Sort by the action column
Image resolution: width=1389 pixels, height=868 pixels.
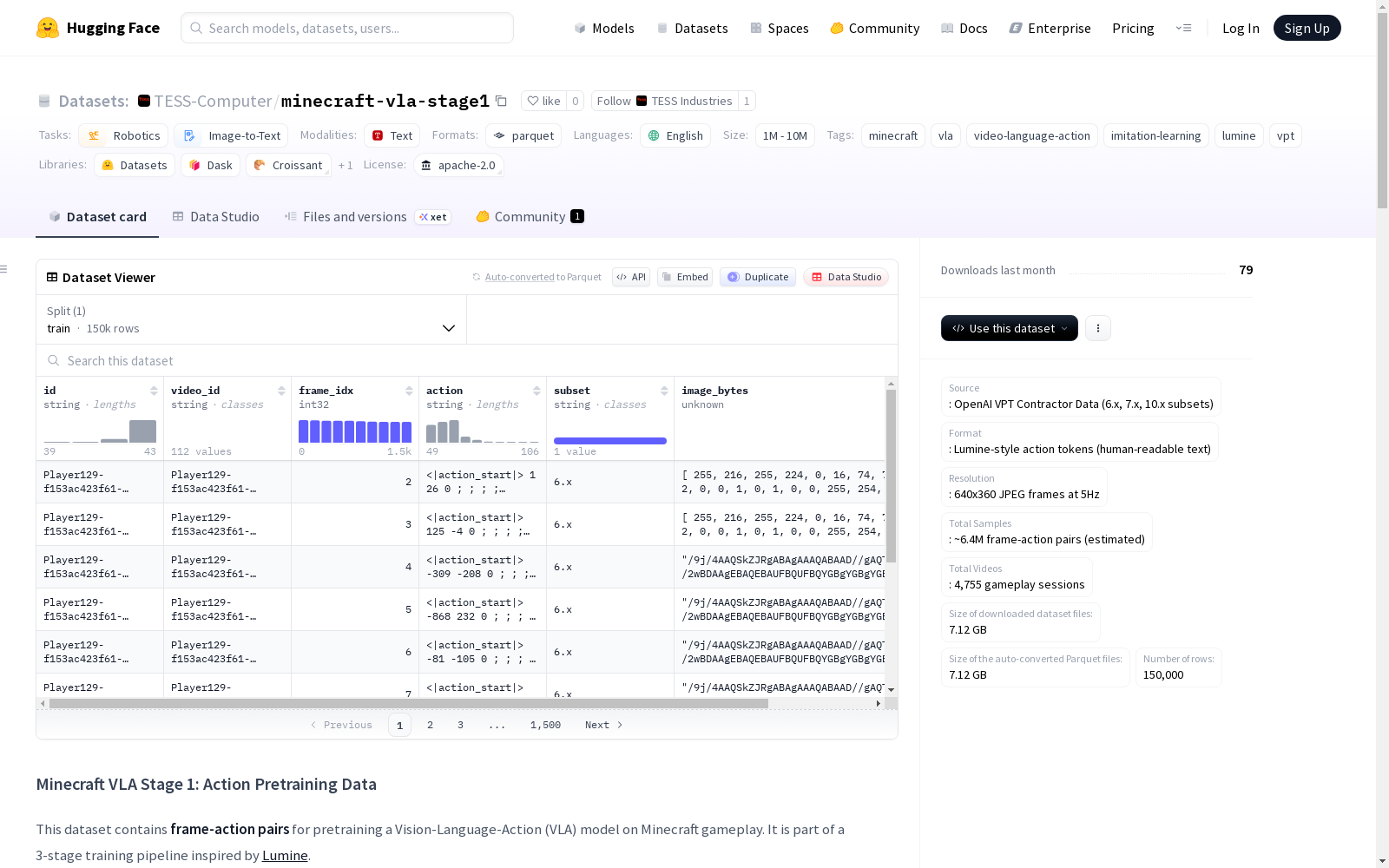537,391
